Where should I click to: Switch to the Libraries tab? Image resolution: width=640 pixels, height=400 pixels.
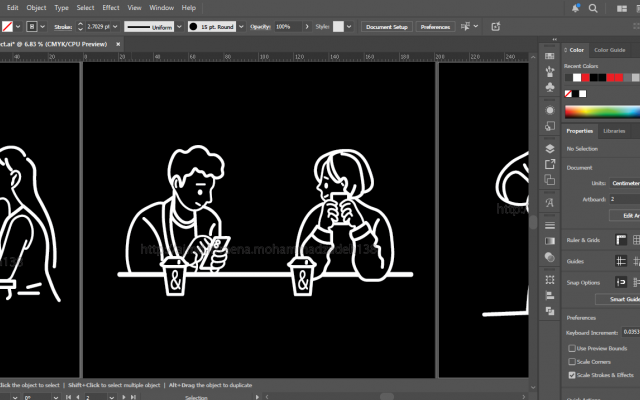click(x=614, y=131)
